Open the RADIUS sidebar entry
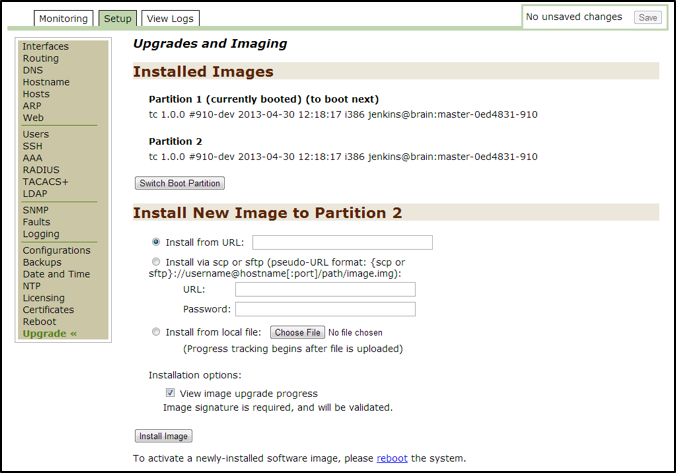This screenshot has height=473, width=676. (40, 170)
